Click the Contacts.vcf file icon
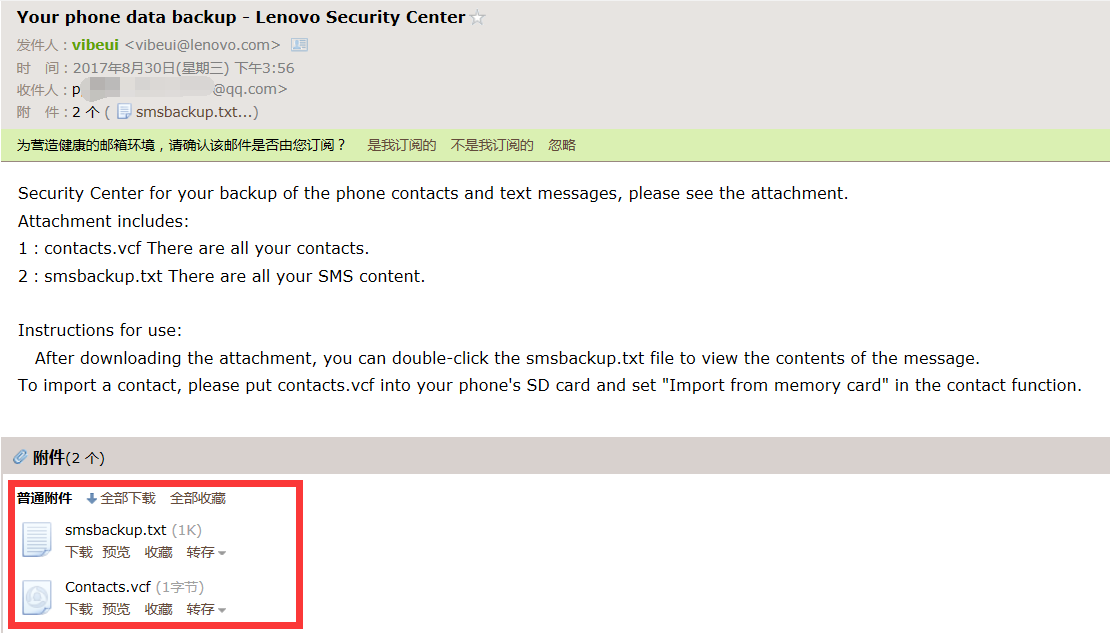 click(37, 598)
